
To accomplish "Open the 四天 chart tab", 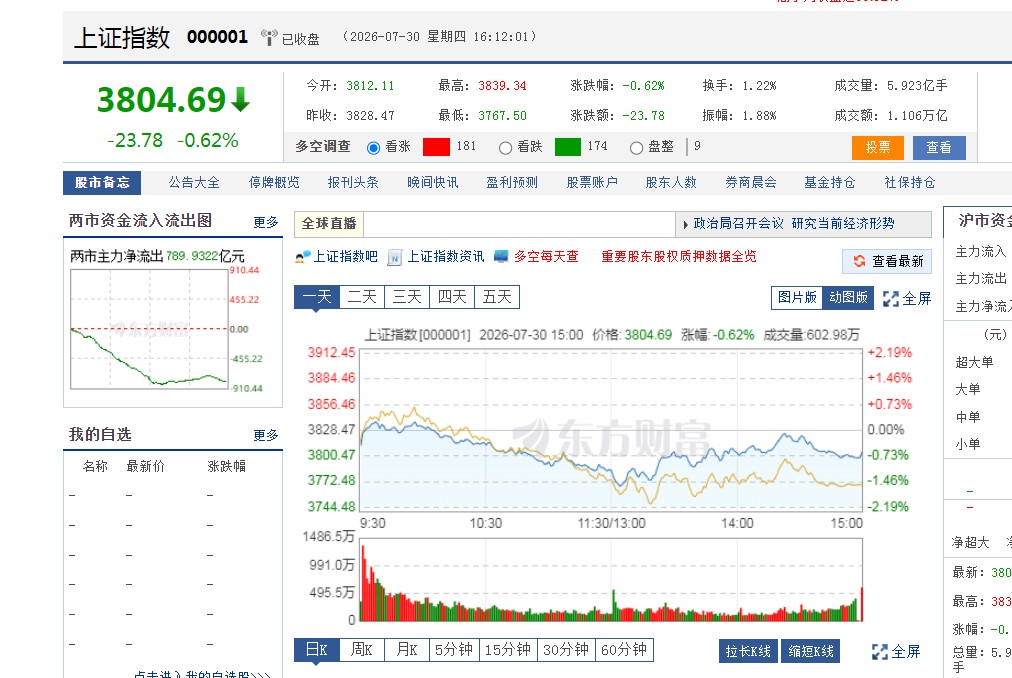I will [452, 297].
